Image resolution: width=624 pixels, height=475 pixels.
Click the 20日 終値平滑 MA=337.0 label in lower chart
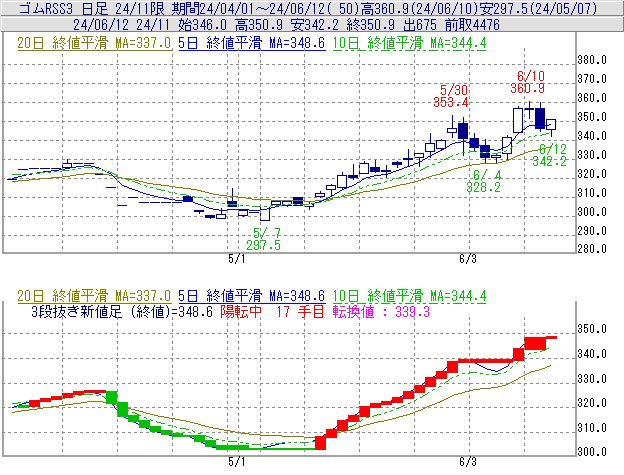point(94,296)
